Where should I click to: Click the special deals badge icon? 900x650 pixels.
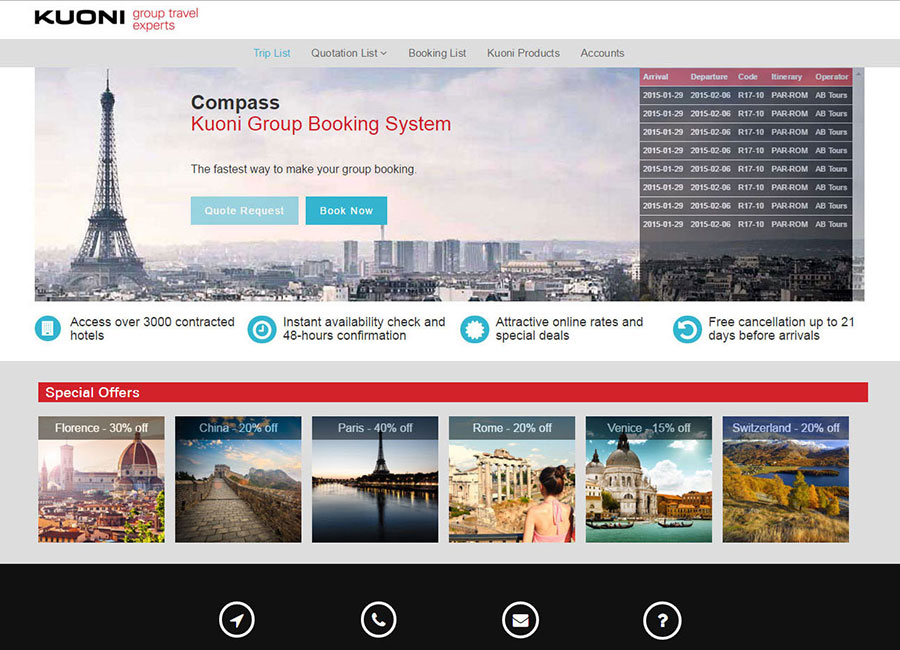[474, 329]
